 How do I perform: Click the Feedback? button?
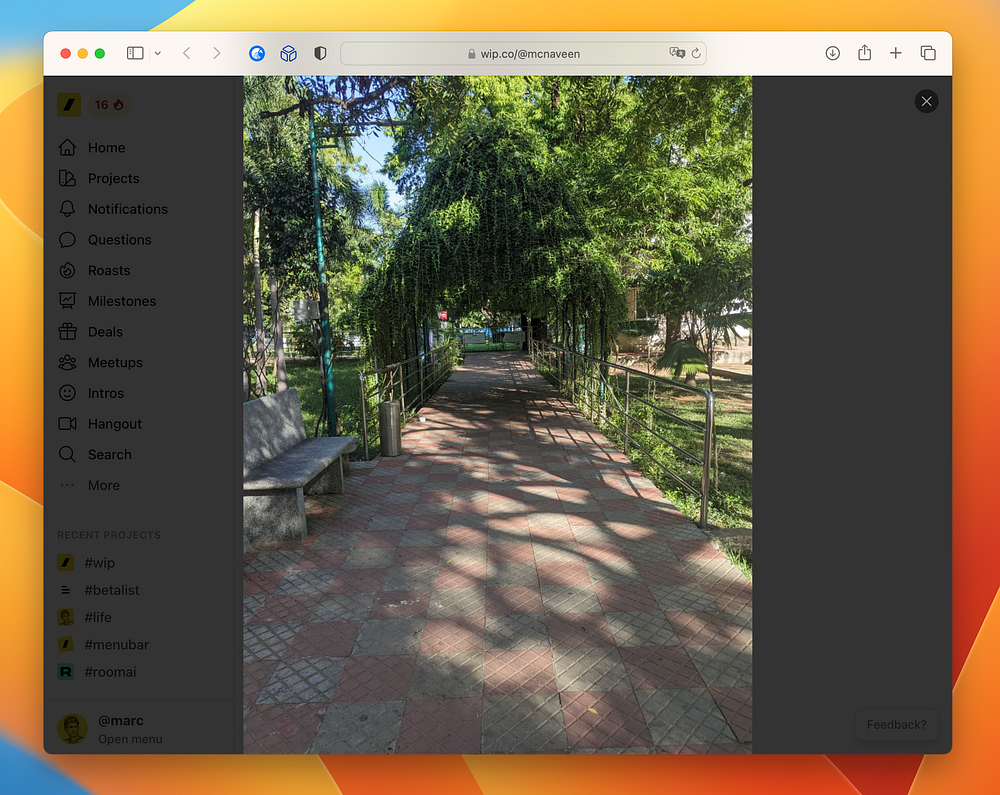tap(896, 724)
